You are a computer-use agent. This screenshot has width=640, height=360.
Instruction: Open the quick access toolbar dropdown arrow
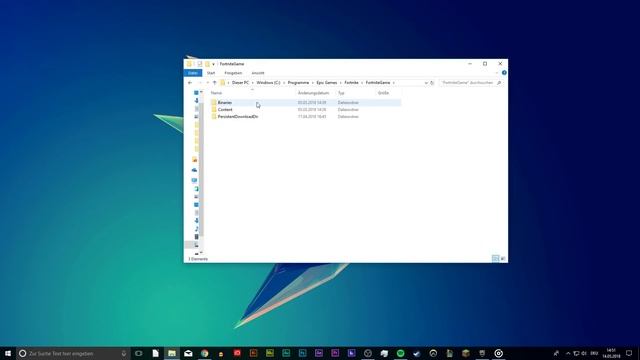point(213,64)
